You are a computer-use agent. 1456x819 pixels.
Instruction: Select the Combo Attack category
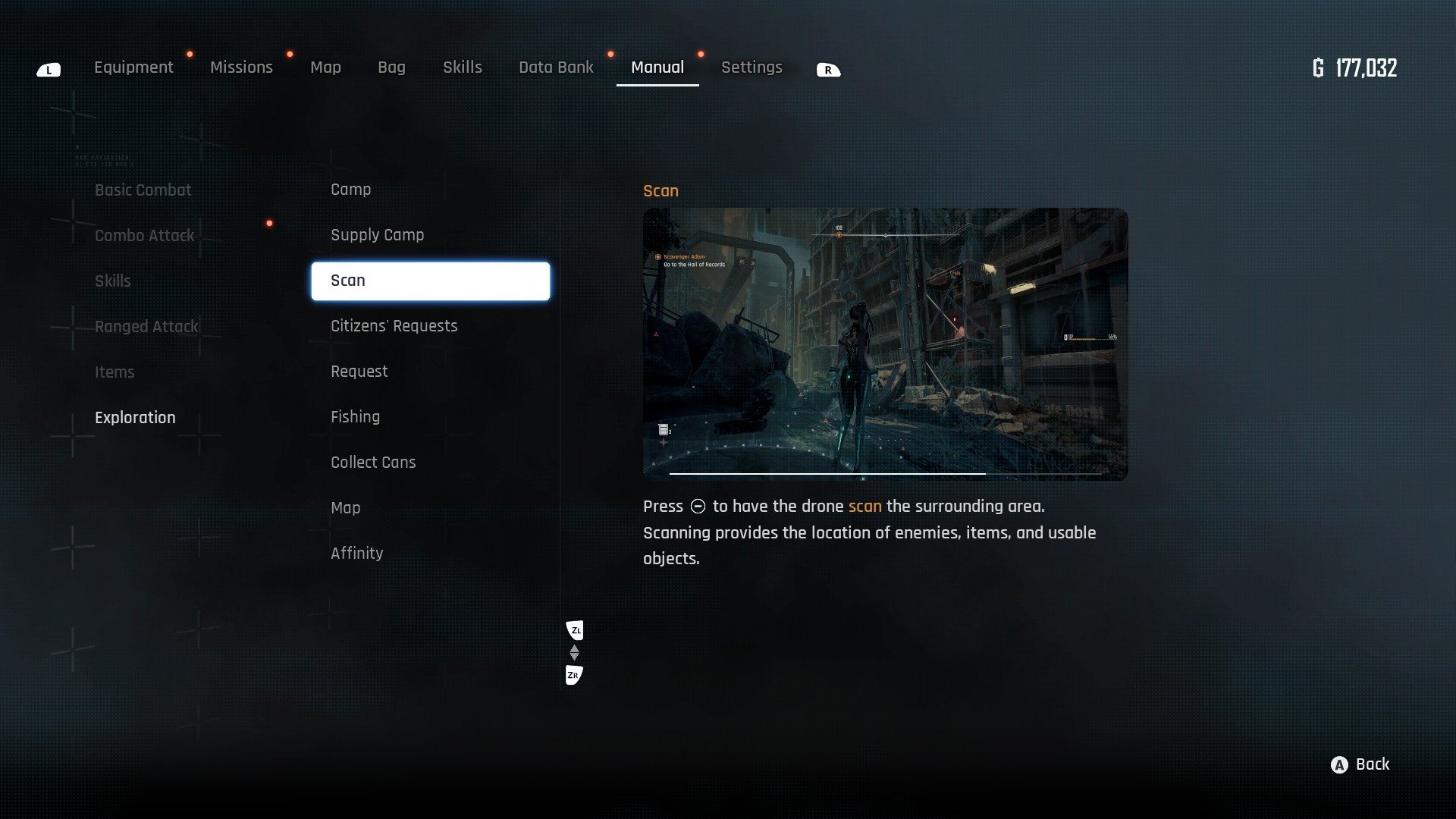coord(144,236)
